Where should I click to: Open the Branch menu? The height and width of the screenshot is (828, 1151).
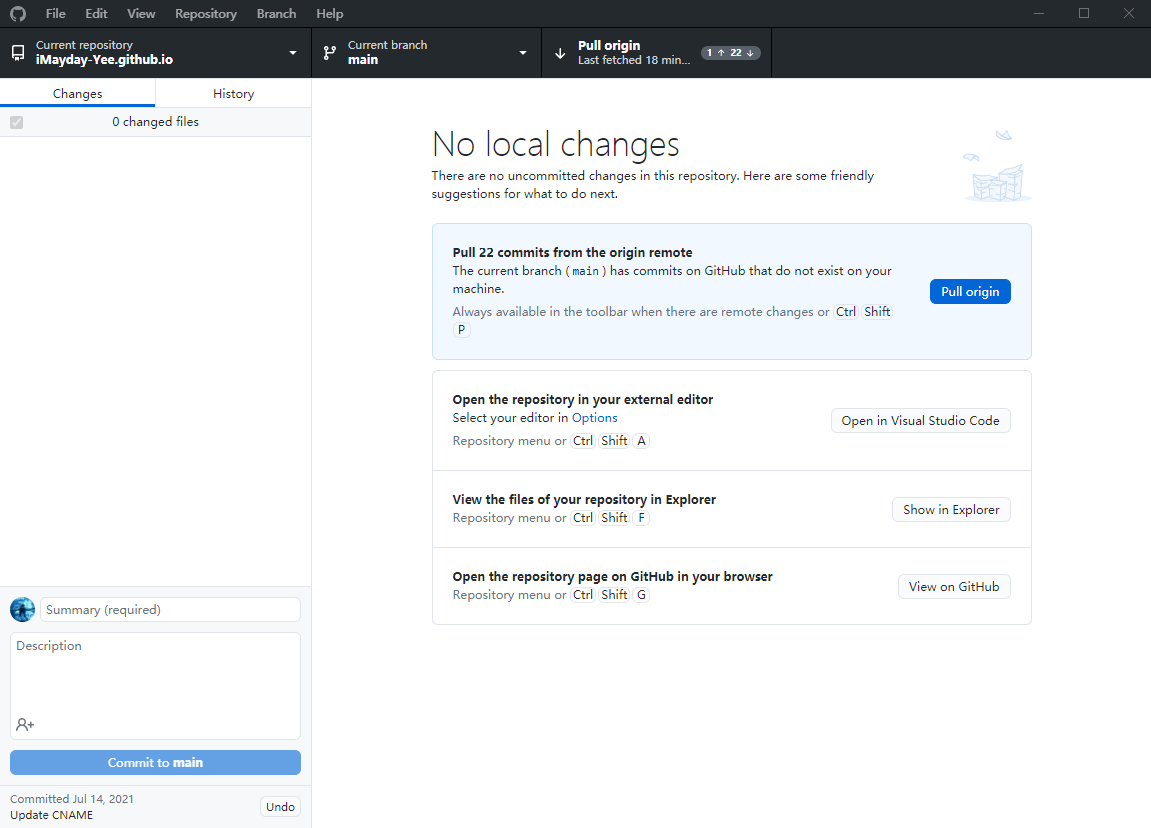tap(277, 14)
